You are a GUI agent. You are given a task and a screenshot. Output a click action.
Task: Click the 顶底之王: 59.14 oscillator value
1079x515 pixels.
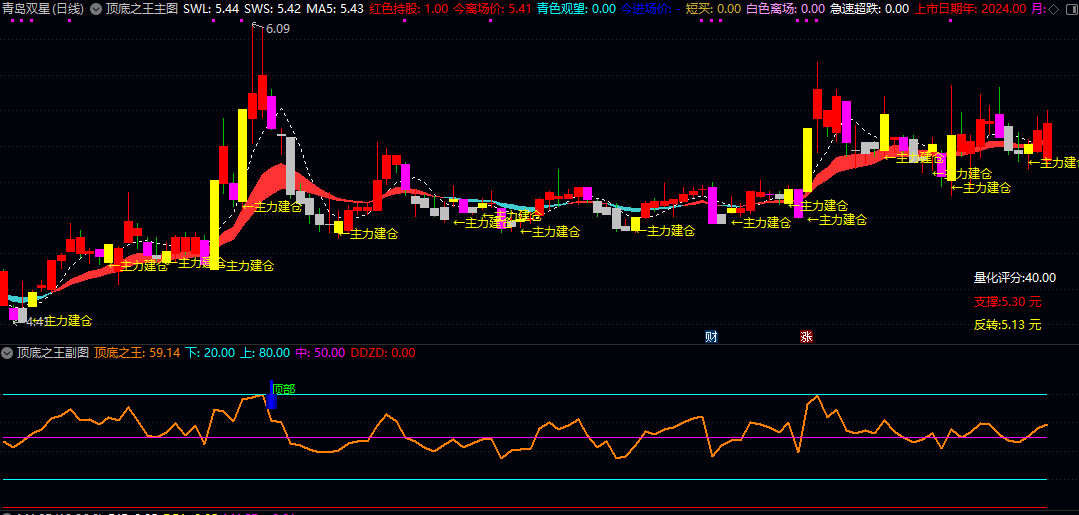137,353
